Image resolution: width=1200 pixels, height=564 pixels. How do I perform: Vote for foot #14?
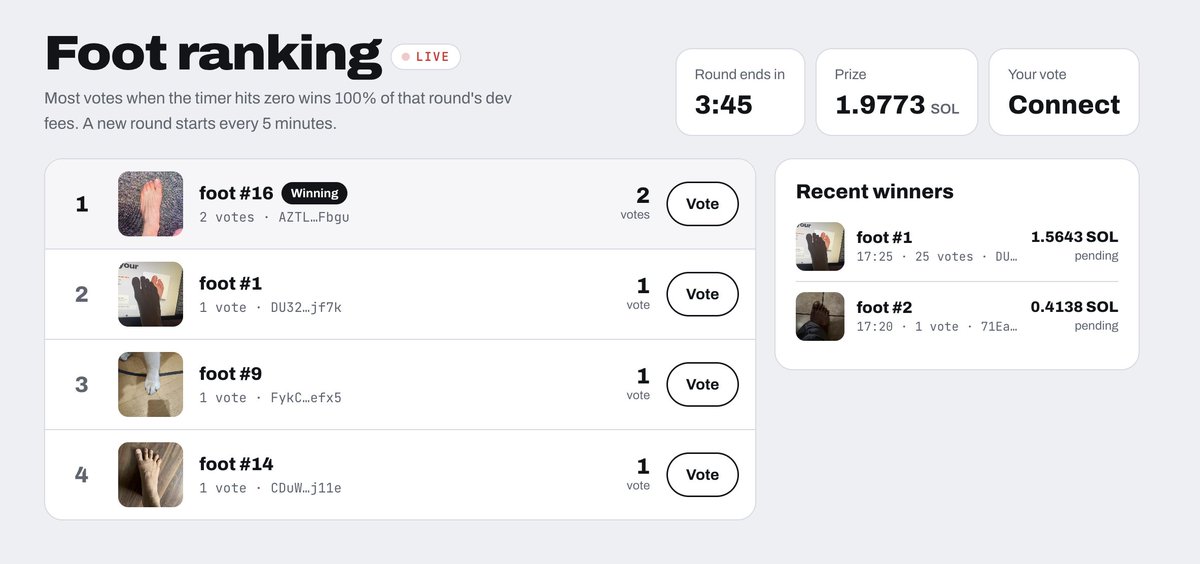pos(702,474)
